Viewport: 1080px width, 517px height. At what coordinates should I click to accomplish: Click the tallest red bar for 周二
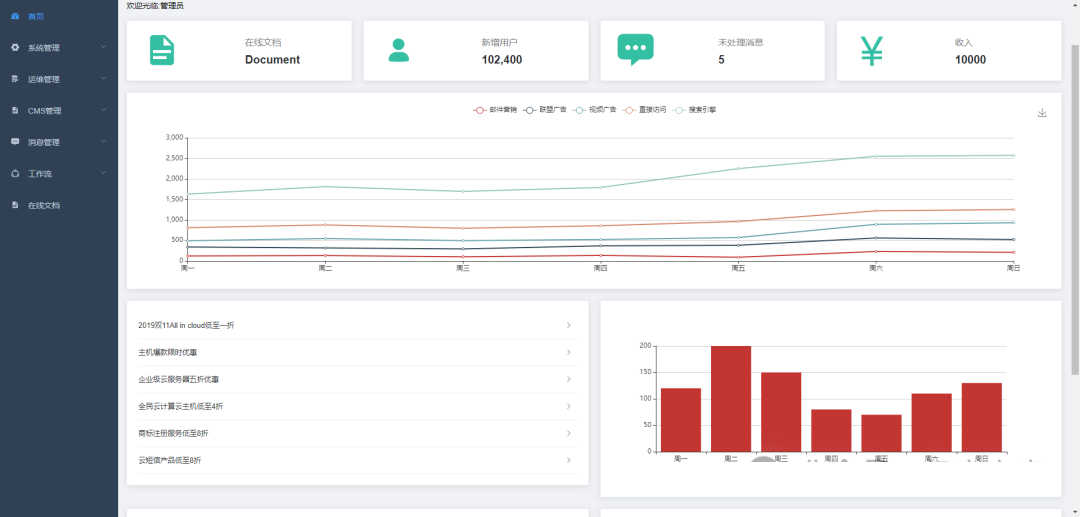tap(731, 398)
